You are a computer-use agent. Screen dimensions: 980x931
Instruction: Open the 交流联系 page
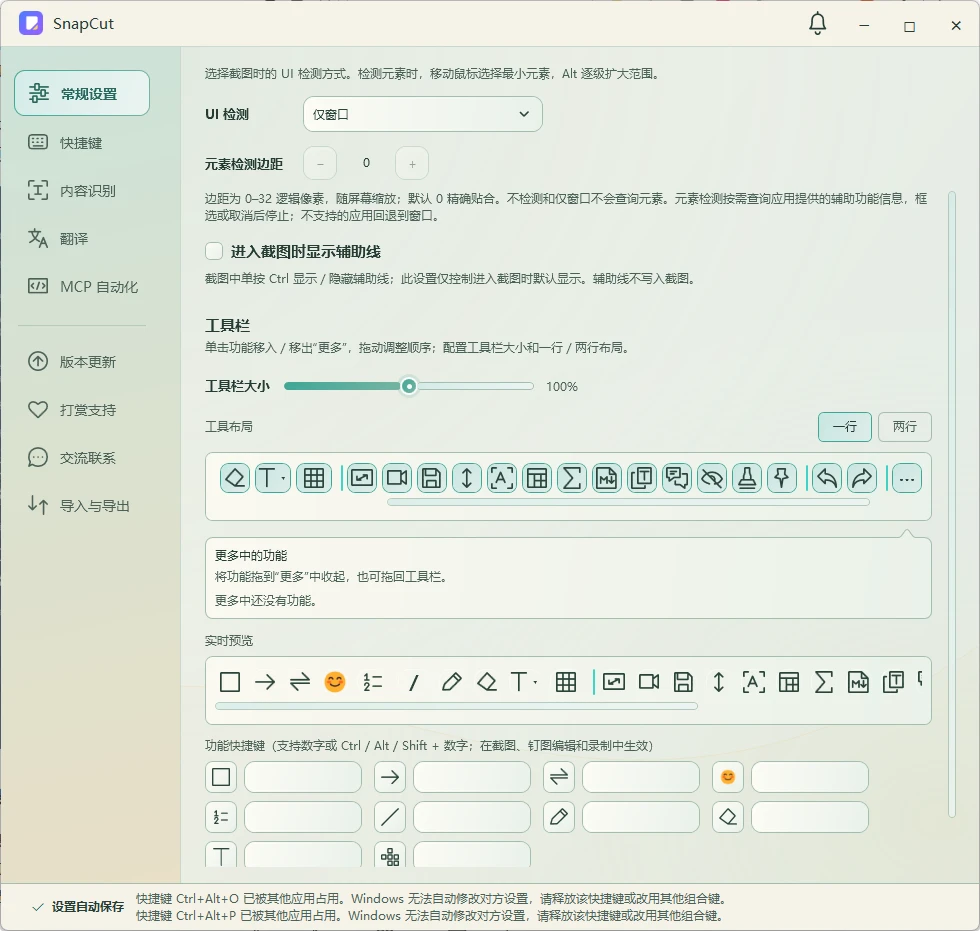click(x=82, y=457)
